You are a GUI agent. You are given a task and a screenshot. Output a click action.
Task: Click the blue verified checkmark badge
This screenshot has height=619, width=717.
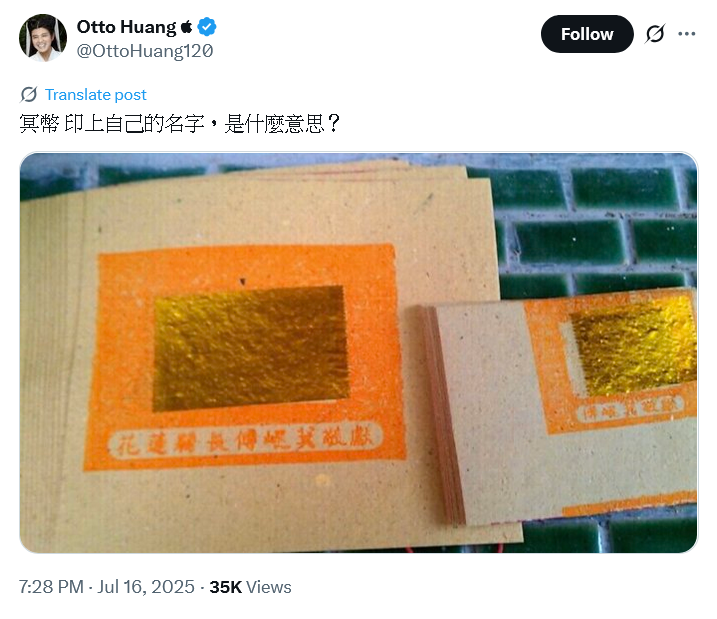pyautogui.click(x=207, y=27)
